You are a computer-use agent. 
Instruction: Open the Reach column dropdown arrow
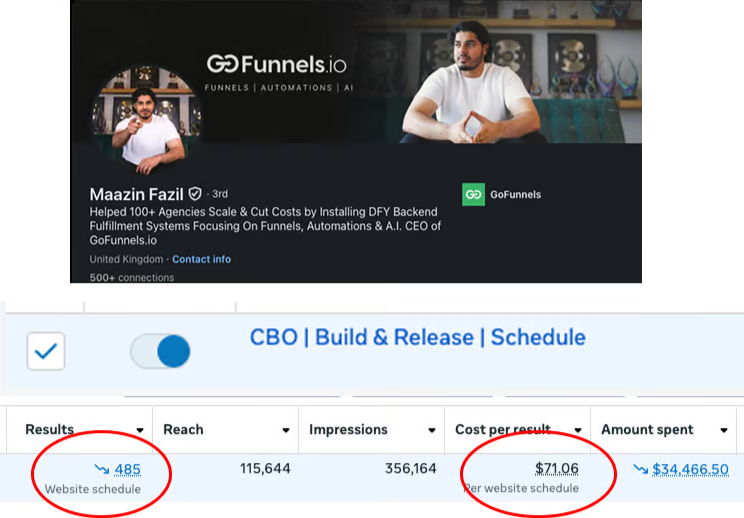(x=286, y=431)
